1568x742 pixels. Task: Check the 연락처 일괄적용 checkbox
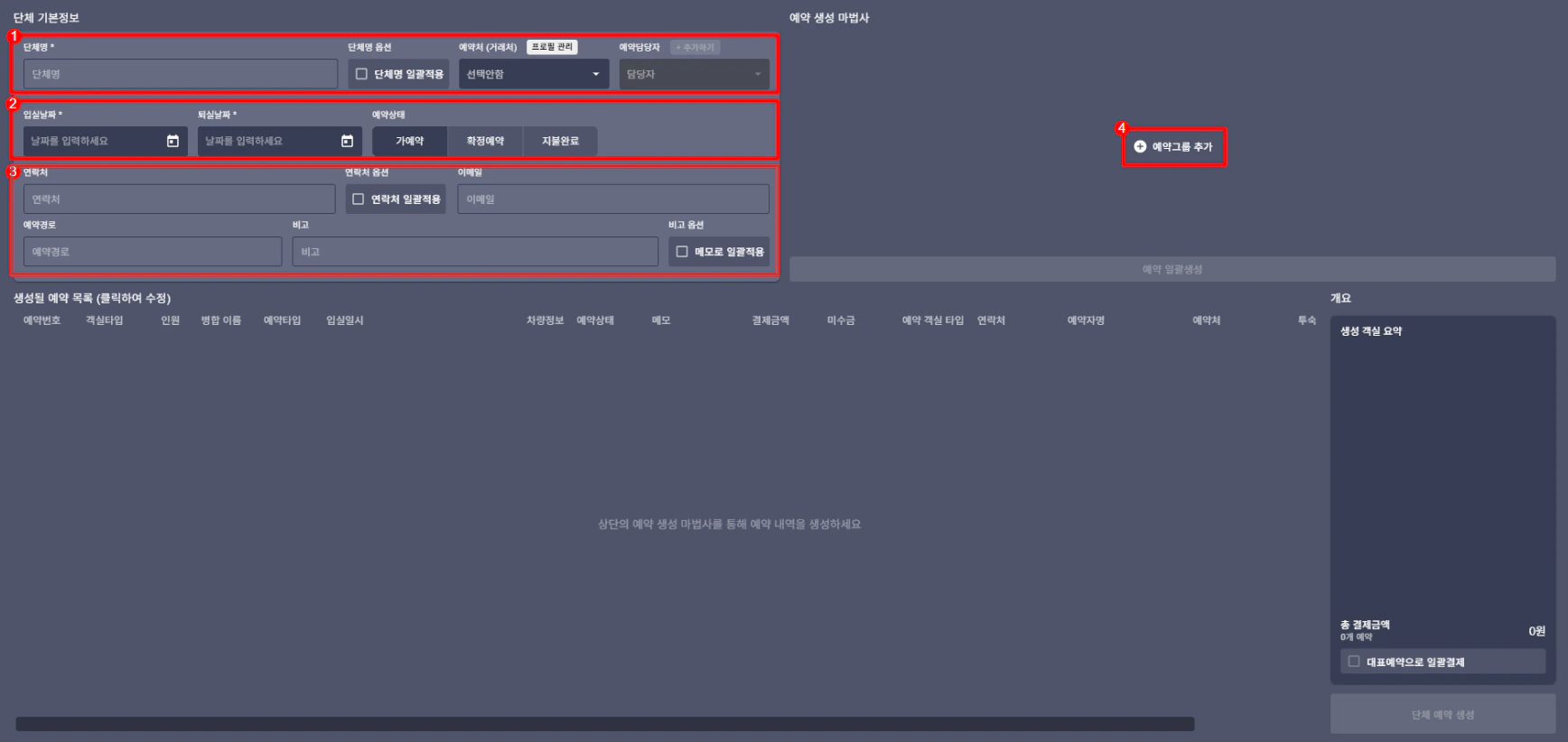[359, 199]
